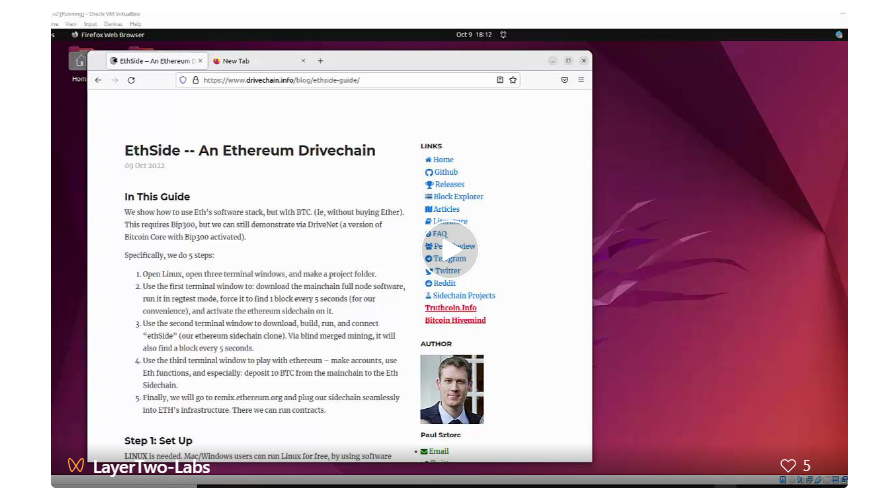Switch to the EthSide browser tab
The width and height of the screenshot is (884, 499).
click(x=156, y=61)
